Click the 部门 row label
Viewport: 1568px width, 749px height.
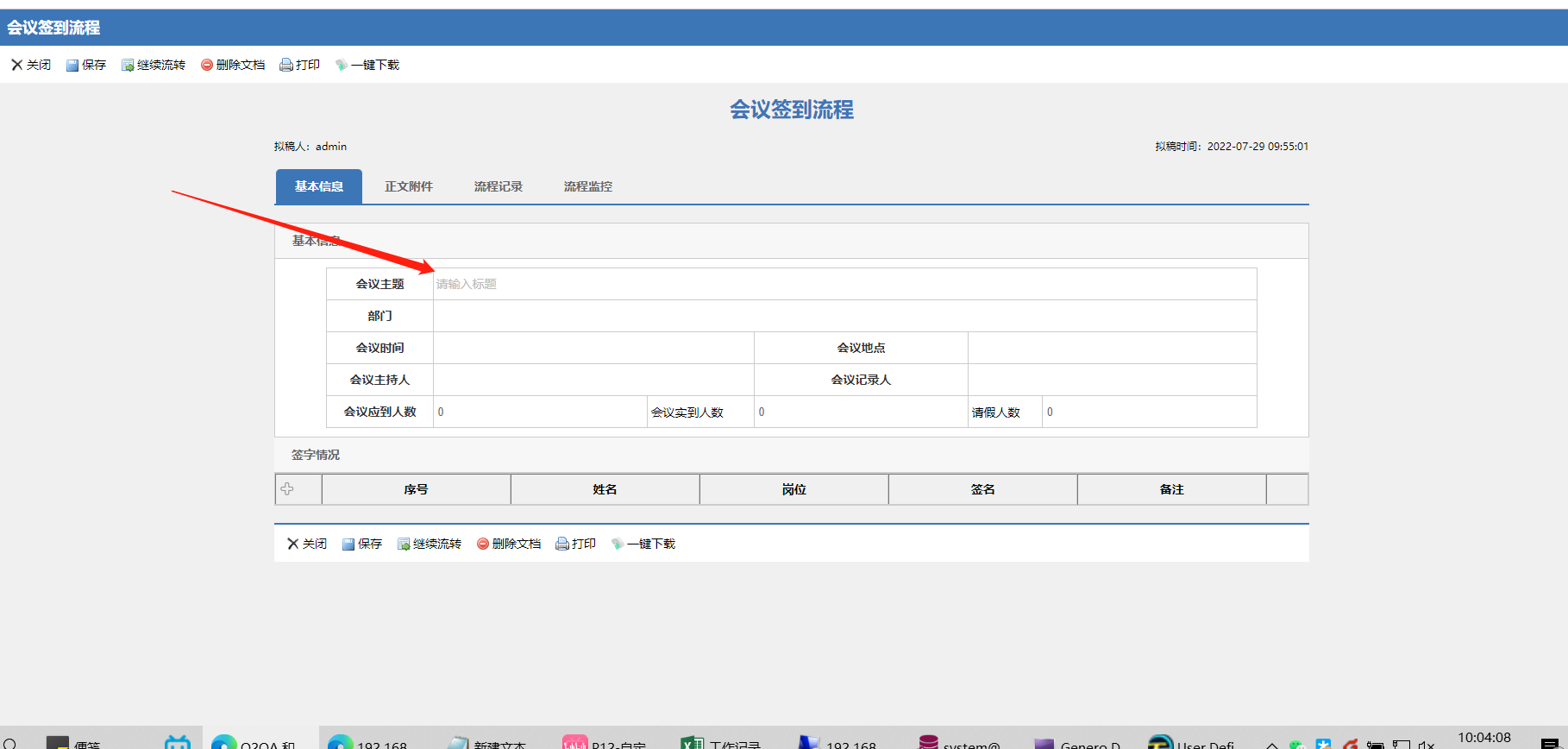click(379, 316)
